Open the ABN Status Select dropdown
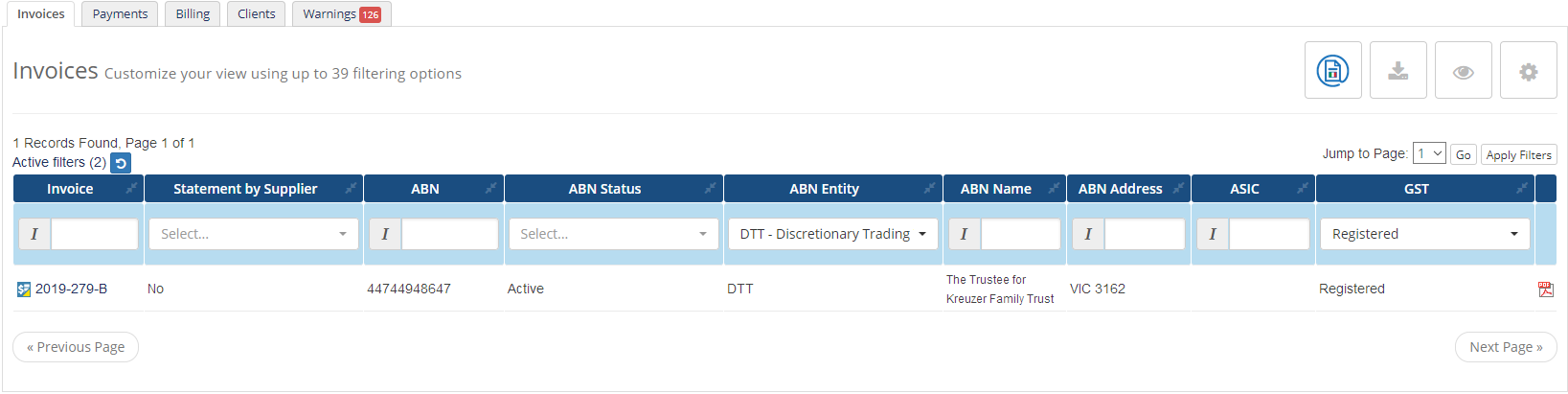 613,234
